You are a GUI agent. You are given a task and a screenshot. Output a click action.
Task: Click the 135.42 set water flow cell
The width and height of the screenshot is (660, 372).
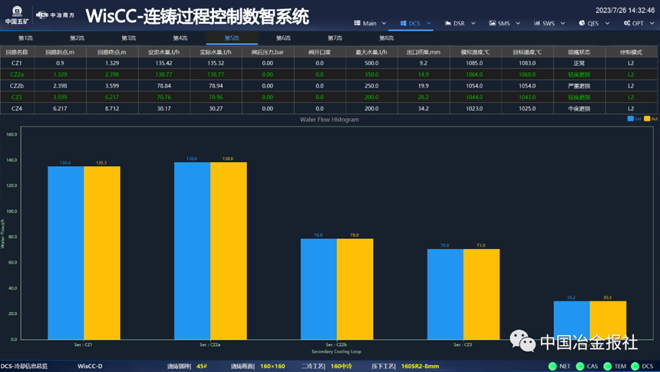[164, 63]
